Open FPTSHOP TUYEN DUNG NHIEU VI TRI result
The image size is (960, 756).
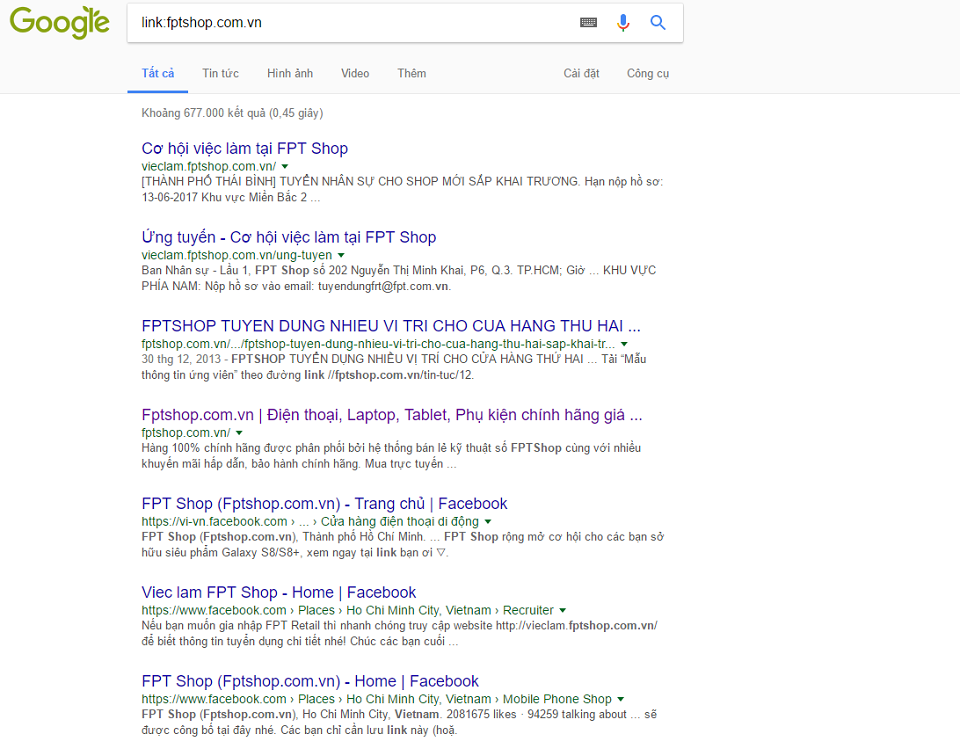pyautogui.click(x=391, y=326)
